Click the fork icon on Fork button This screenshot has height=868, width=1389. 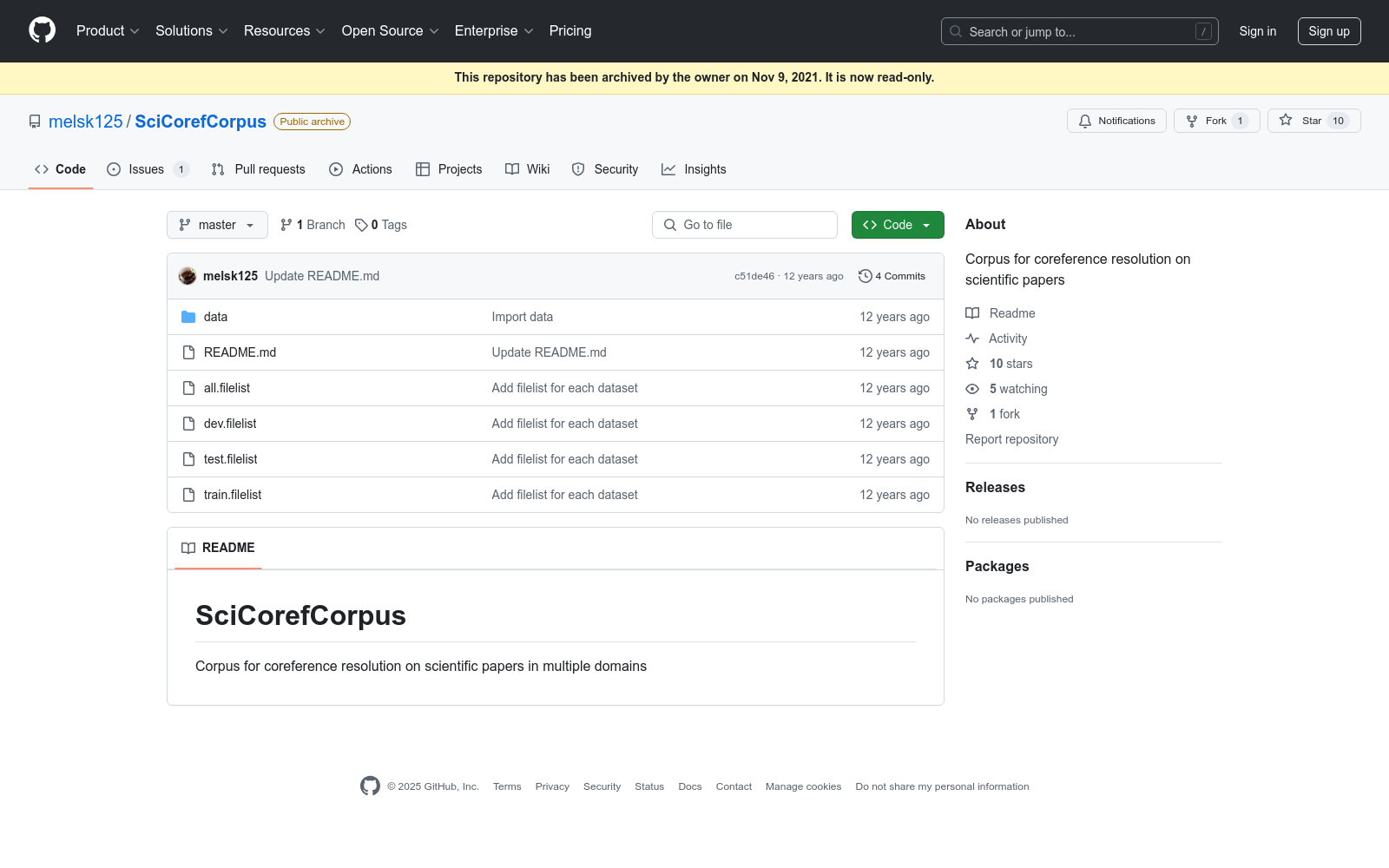[1192, 121]
